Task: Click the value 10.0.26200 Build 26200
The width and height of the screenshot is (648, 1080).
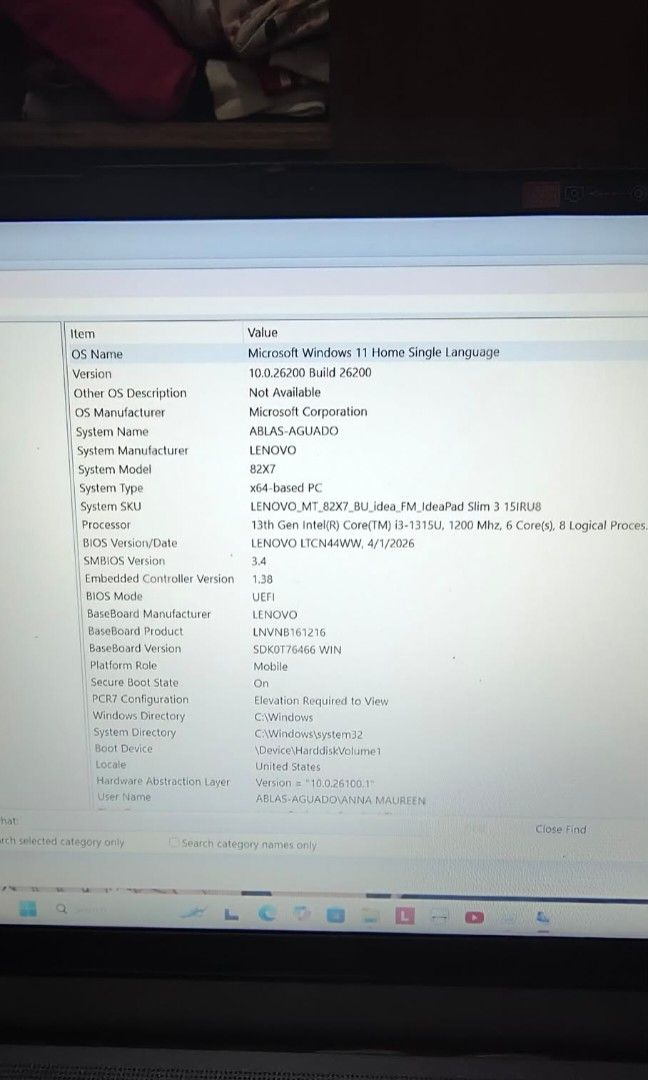Action: click(310, 373)
